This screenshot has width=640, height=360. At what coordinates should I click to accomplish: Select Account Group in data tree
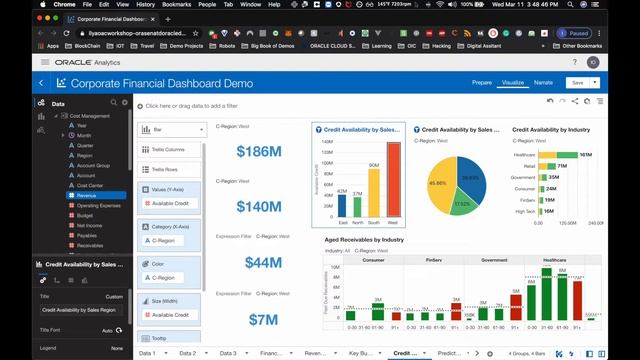pos(93,166)
